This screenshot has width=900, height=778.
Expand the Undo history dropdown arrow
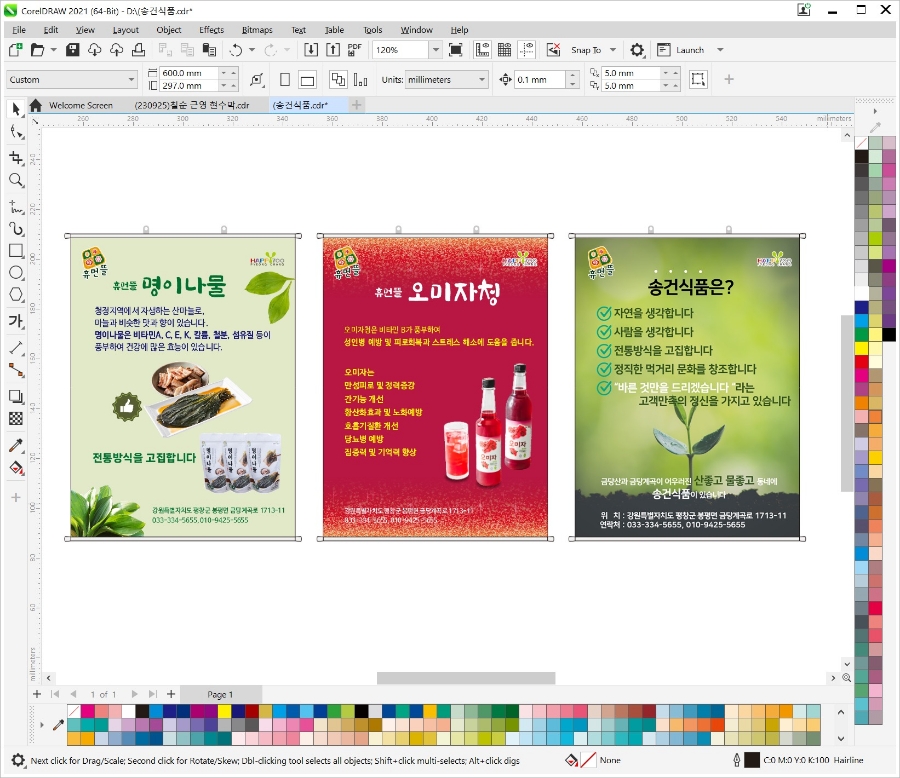click(251, 50)
